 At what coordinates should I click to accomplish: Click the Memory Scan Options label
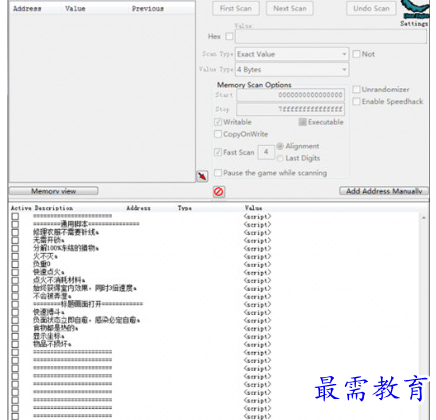254,85
